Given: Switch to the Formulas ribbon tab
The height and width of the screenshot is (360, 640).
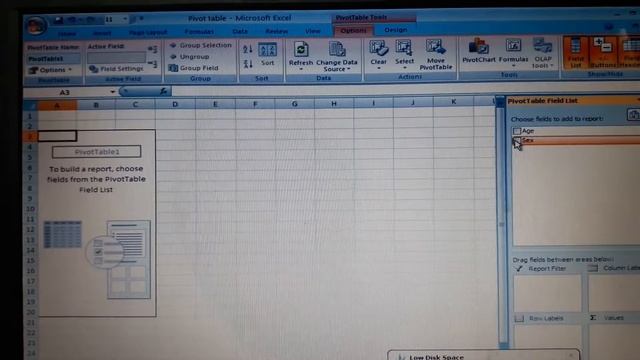Looking at the screenshot, I should (199, 32).
